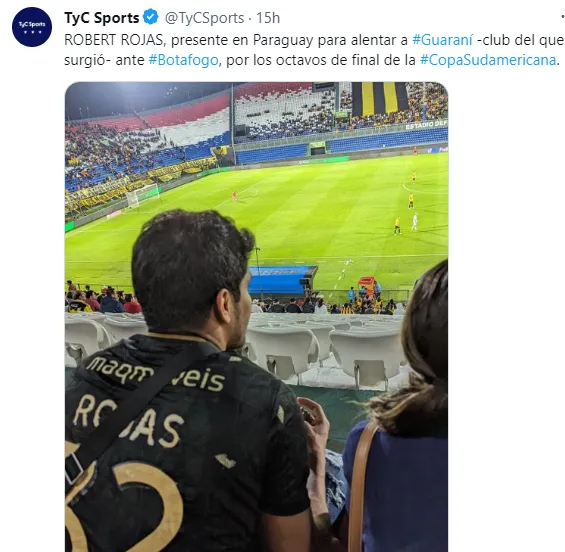
Task: Follow the #Guaraní hashtag
Action: (442, 40)
